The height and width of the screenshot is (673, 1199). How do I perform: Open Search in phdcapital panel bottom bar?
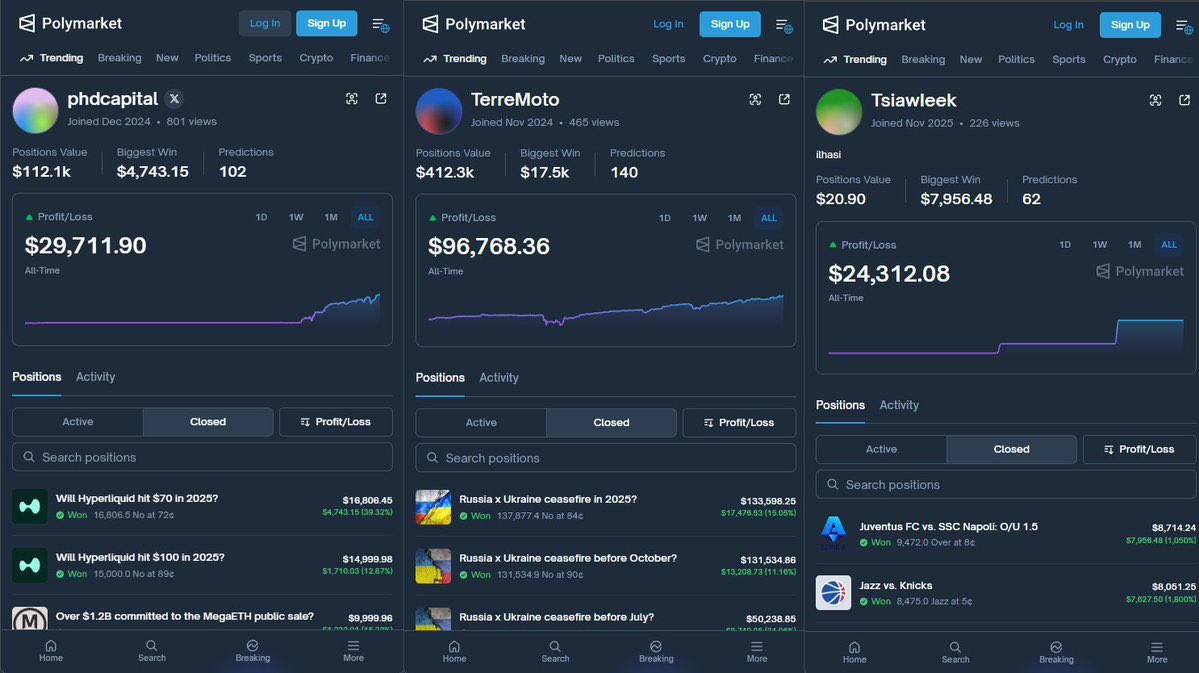coord(151,651)
